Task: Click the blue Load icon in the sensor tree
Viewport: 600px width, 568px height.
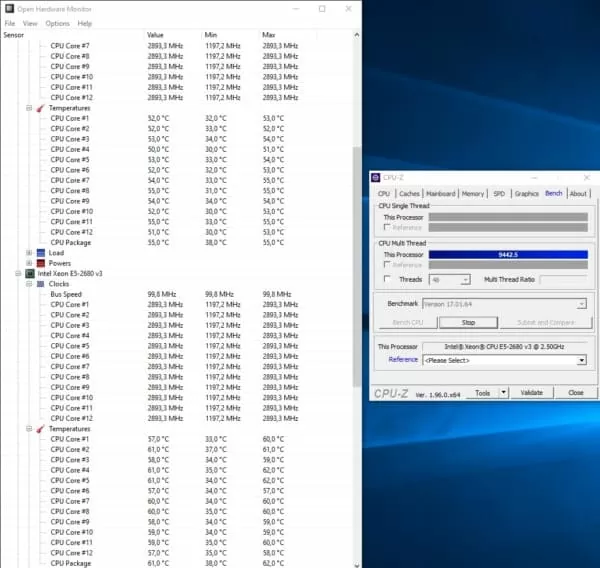Action: (41, 253)
